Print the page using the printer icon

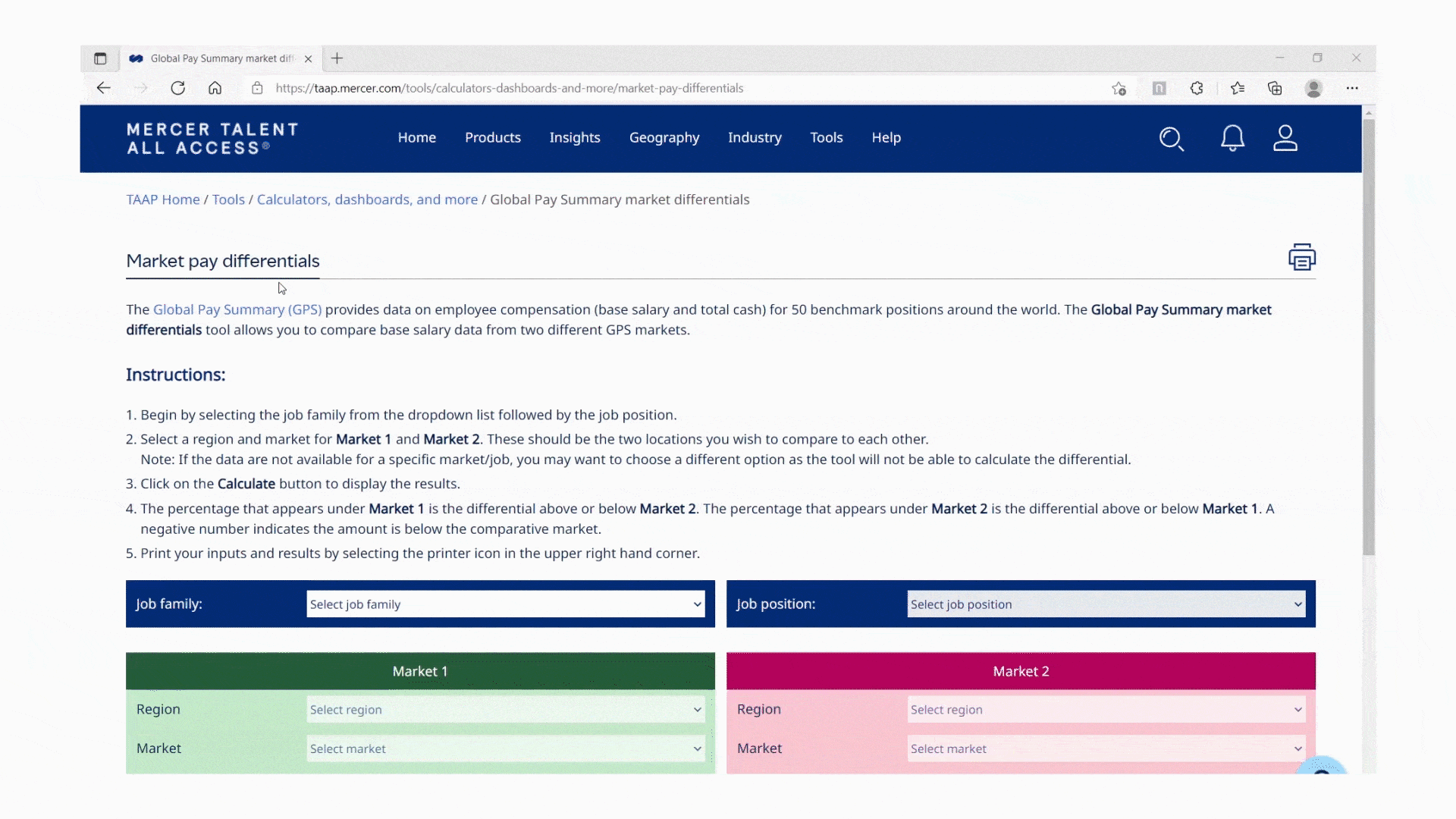tap(1301, 257)
